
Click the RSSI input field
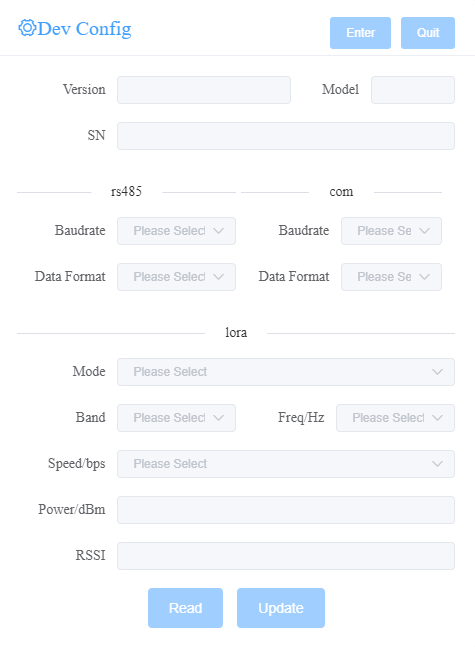coord(286,556)
